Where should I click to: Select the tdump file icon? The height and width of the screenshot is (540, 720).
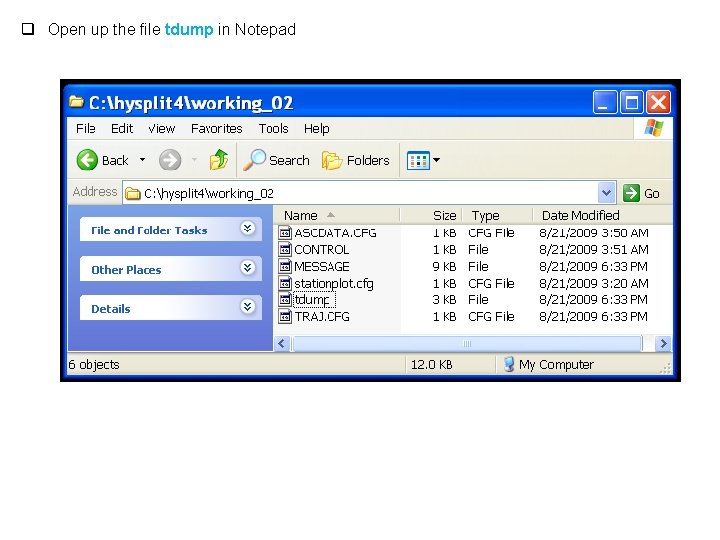(285, 299)
